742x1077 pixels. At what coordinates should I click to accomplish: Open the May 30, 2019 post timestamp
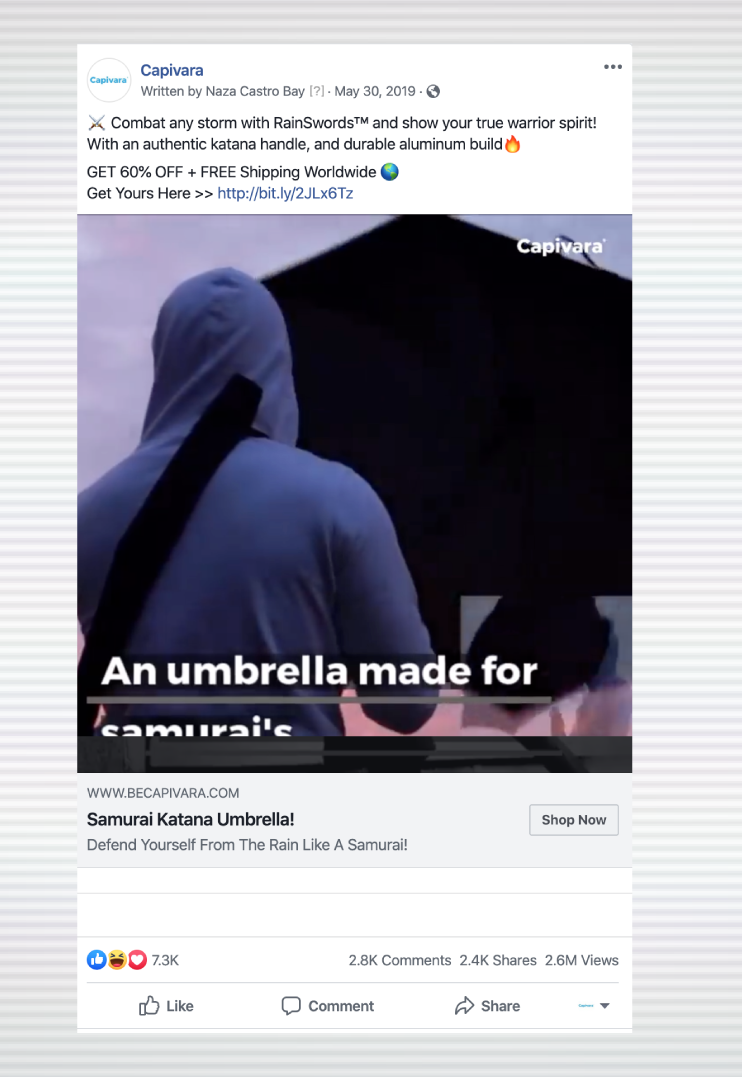375,91
